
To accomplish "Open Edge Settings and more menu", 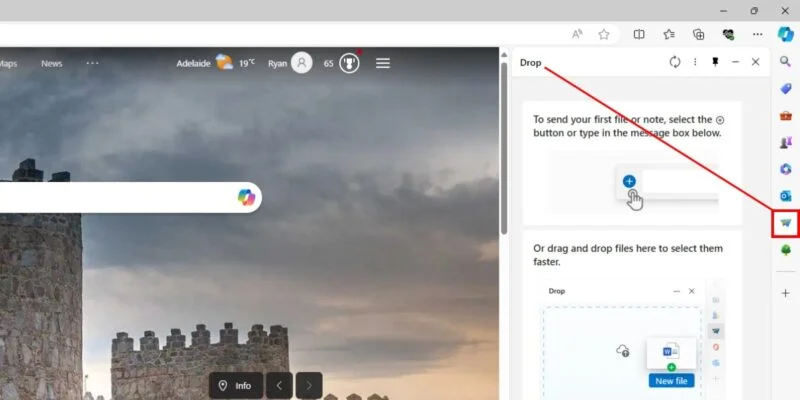I will pos(758,34).
